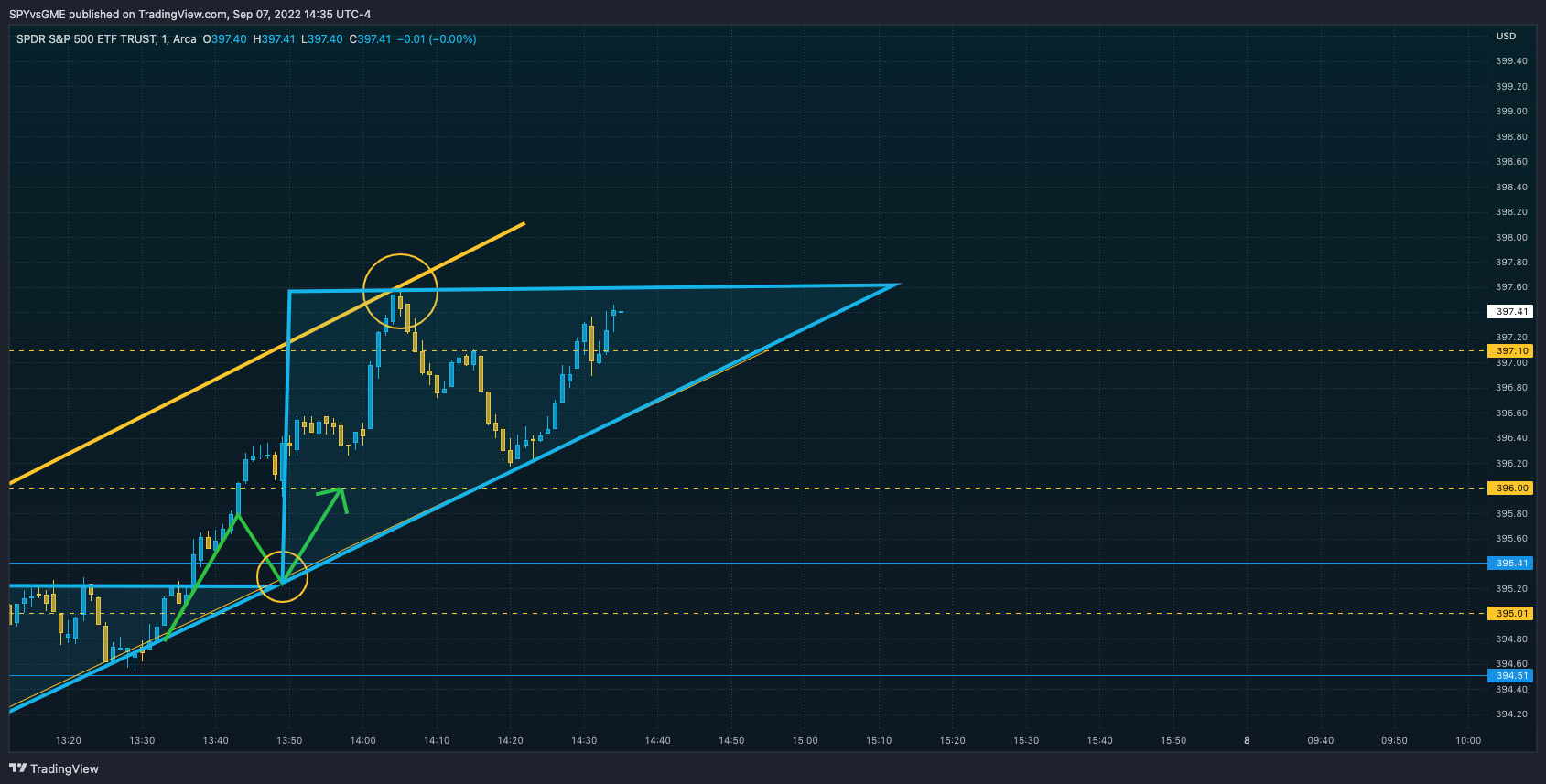The height and width of the screenshot is (784, 1546).
Task: Click the 10:00 time axis label
Action: 1468,741
